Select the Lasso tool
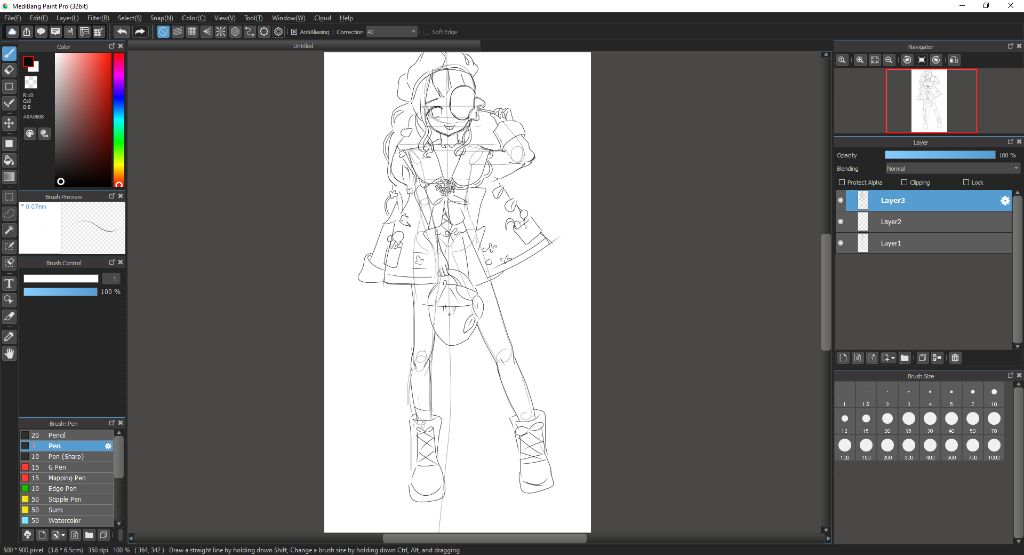The image size is (1024, 555). [9, 213]
